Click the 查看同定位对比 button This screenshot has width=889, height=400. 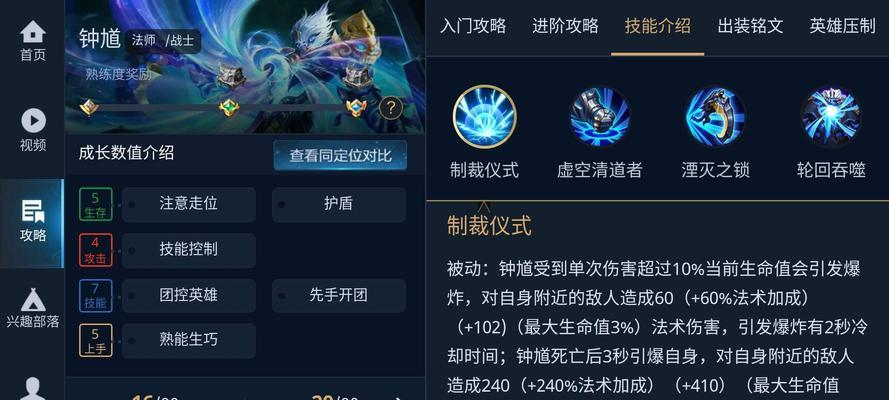click(340, 155)
